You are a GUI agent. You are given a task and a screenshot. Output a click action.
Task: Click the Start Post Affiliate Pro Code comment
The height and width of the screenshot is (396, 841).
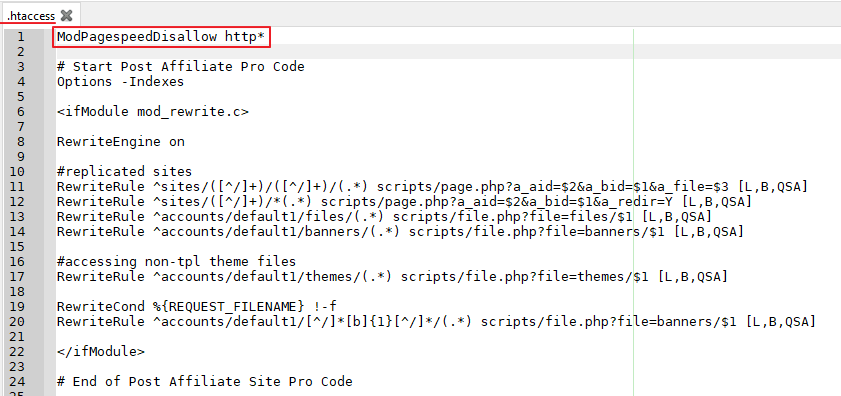pos(181,67)
